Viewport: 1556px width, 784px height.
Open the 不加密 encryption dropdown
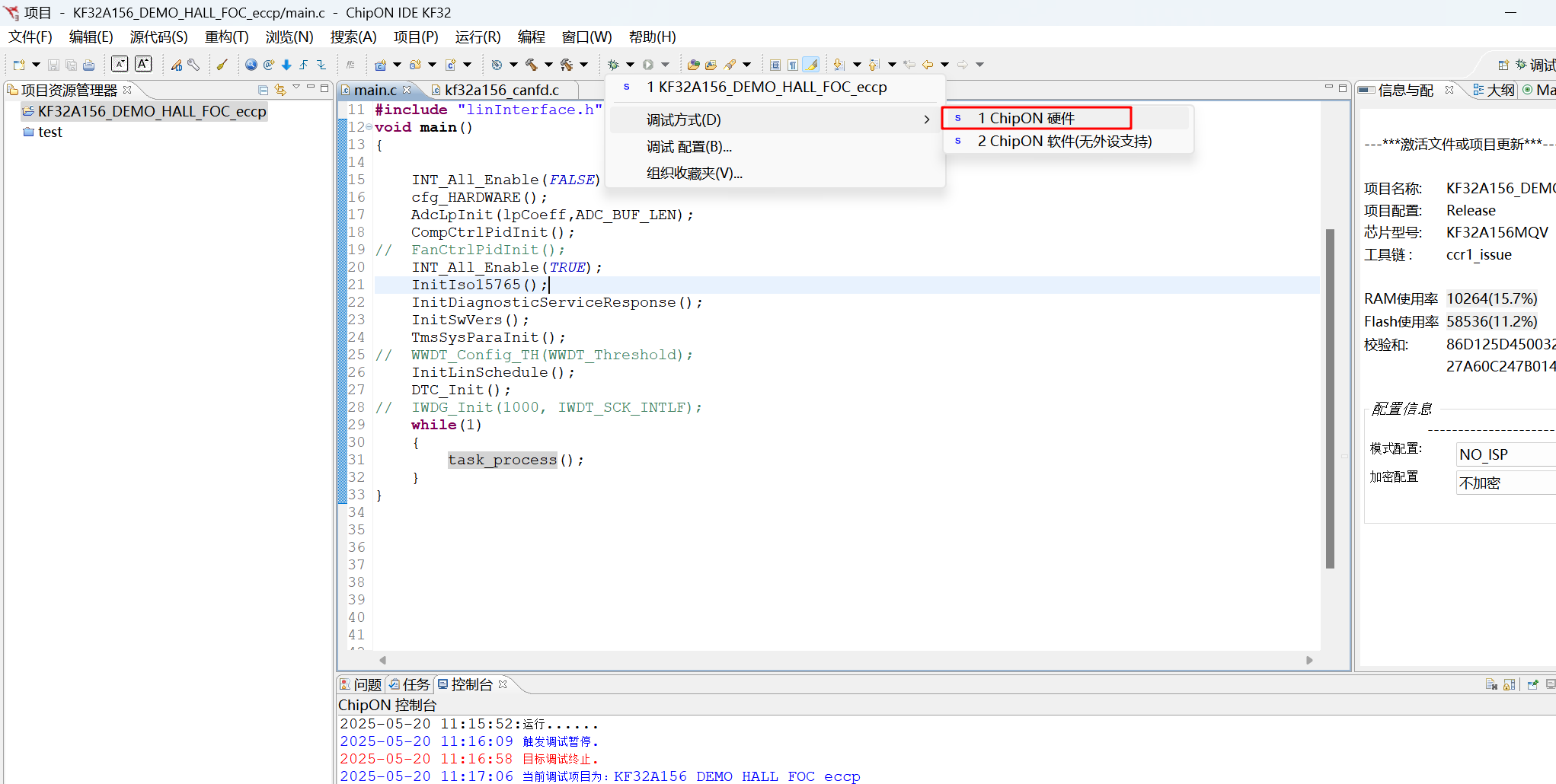pos(1505,483)
